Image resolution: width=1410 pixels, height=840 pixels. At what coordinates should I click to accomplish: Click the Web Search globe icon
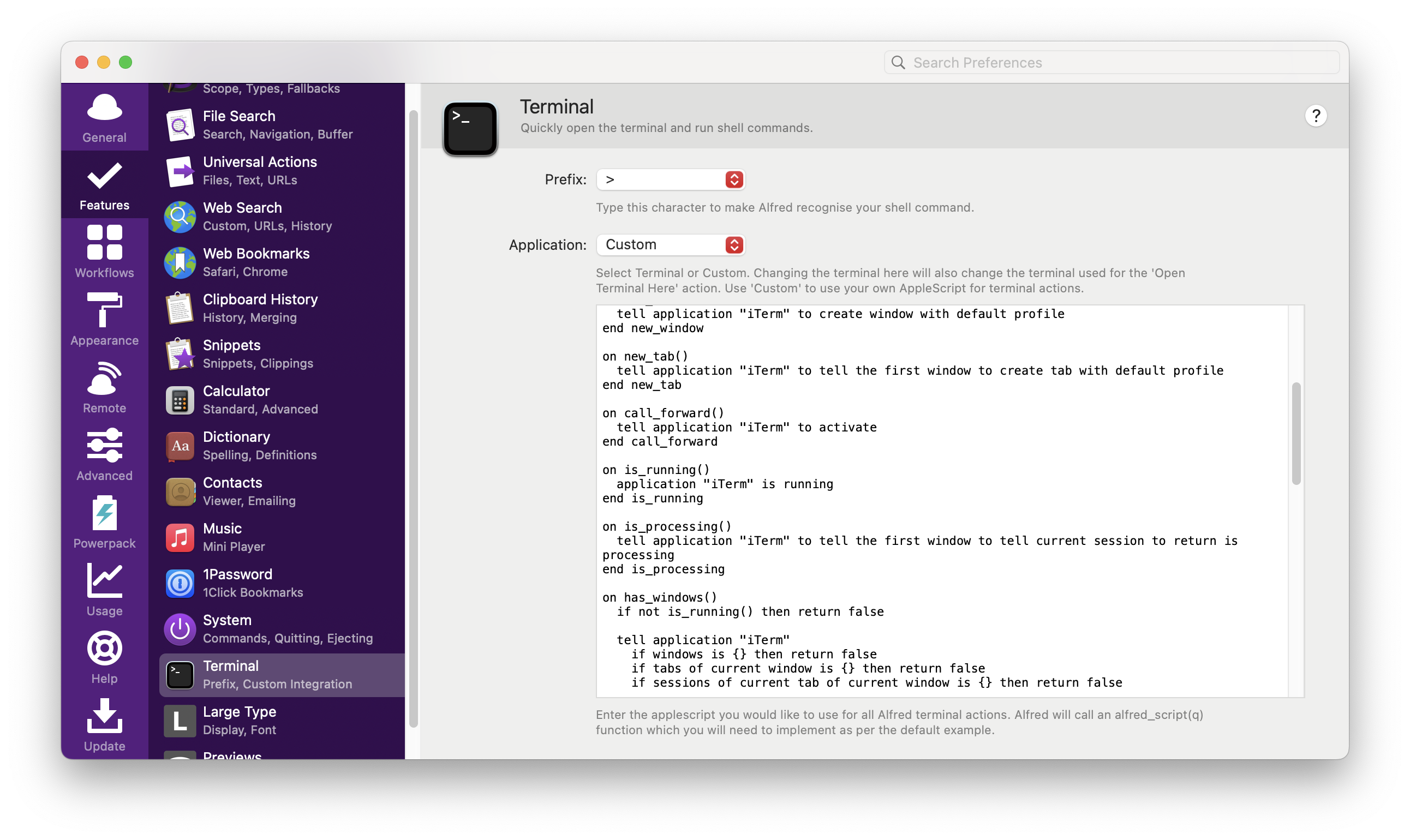[x=180, y=217]
